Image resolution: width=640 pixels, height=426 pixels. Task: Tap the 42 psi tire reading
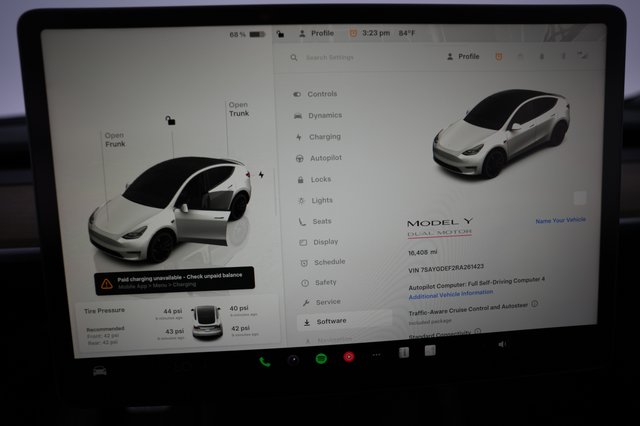(x=241, y=328)
